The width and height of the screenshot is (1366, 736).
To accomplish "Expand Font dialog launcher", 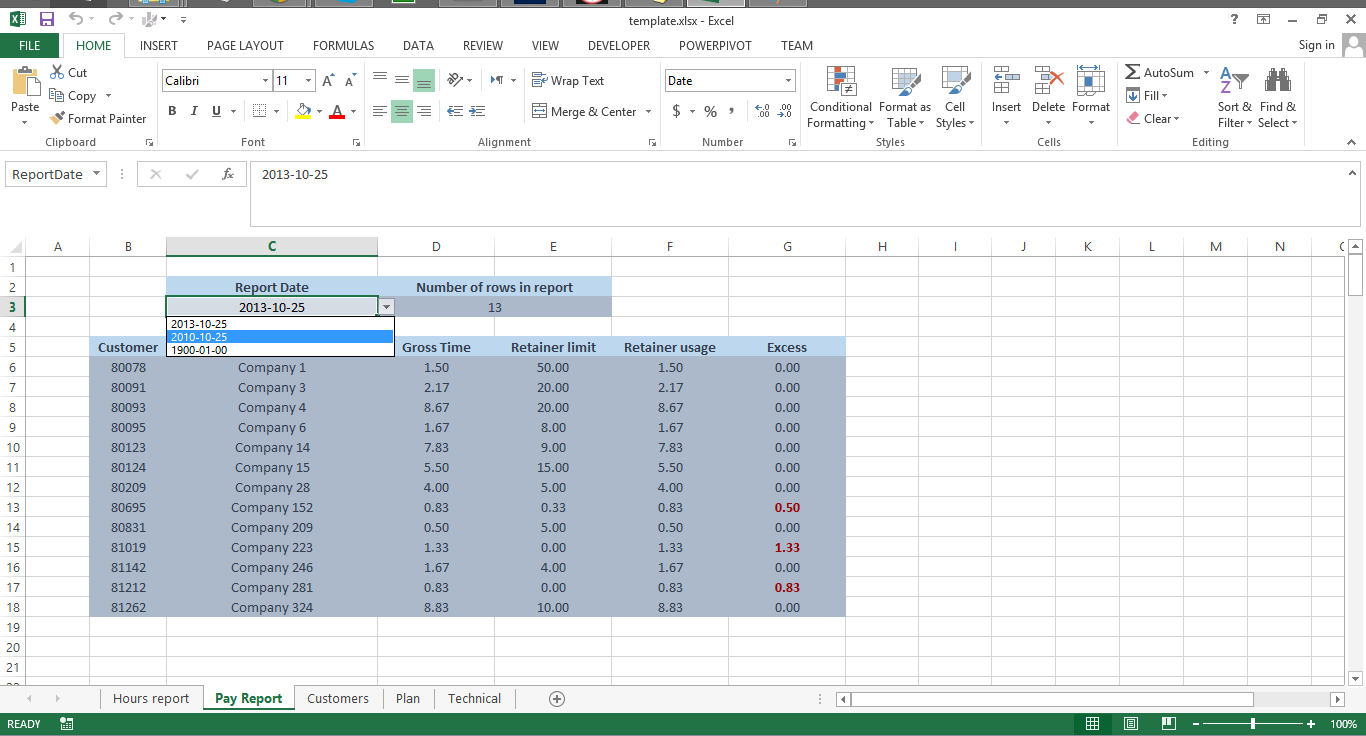I will click(356, 143).
